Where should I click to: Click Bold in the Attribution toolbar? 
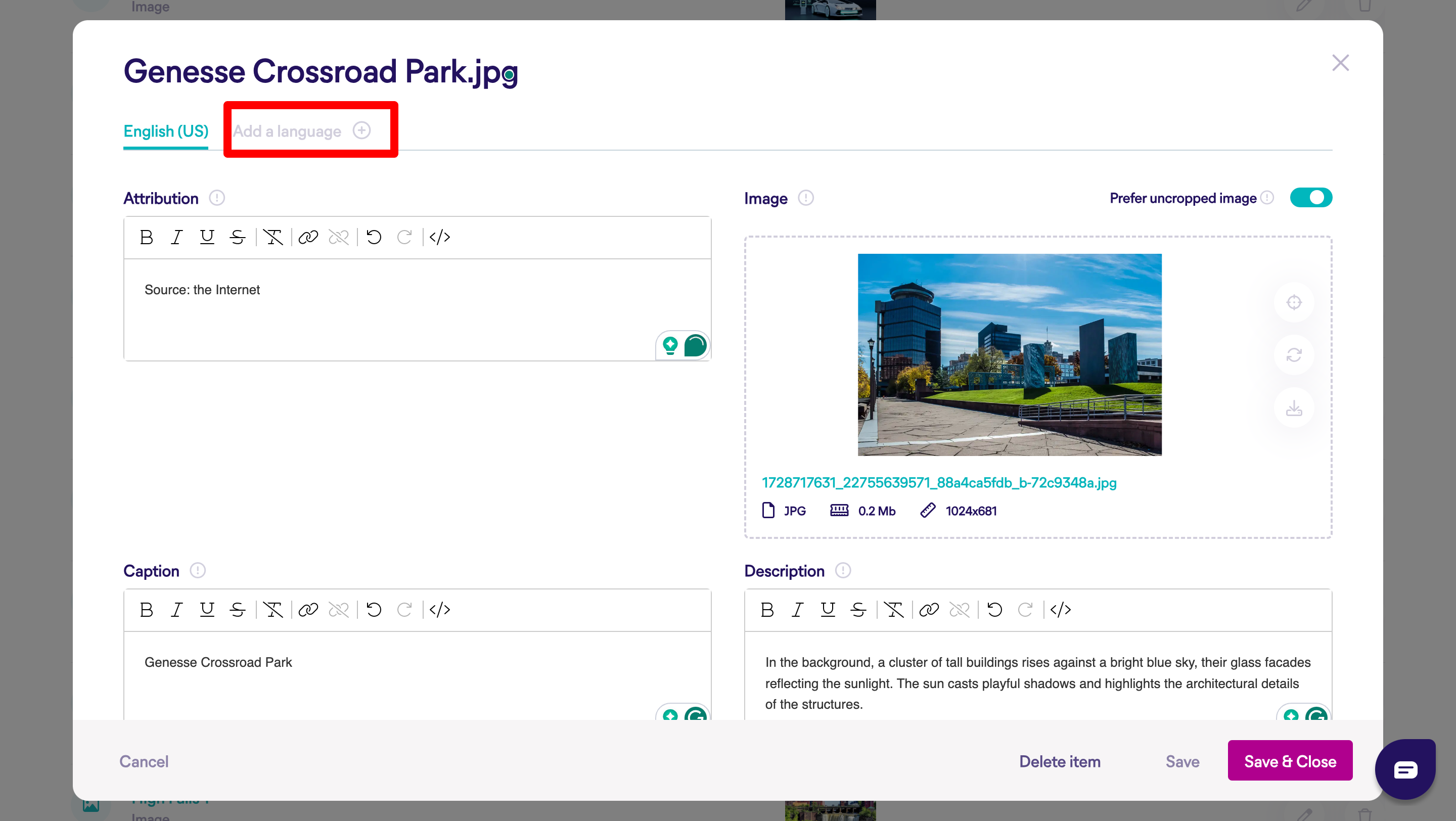(147, 237)
